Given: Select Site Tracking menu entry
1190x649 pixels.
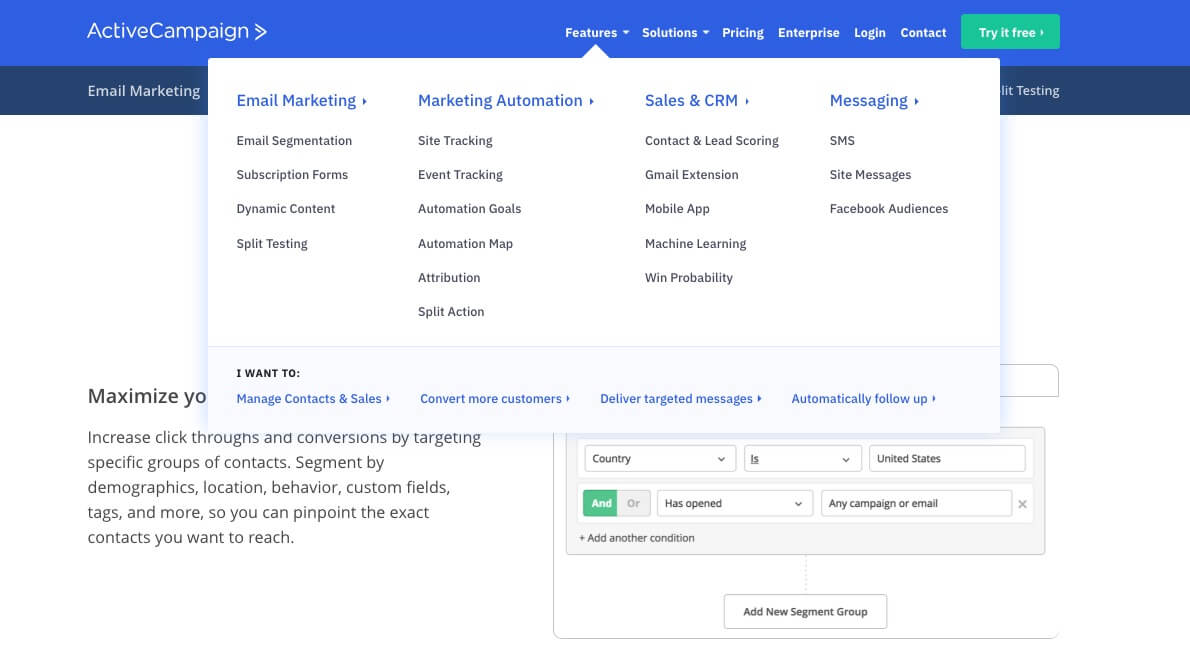Looking at the screenshot, I should point(455,140).
